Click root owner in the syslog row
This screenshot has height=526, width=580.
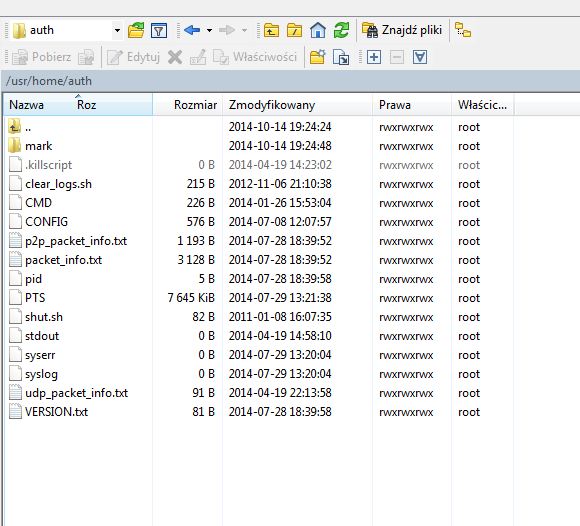(469, 374)
